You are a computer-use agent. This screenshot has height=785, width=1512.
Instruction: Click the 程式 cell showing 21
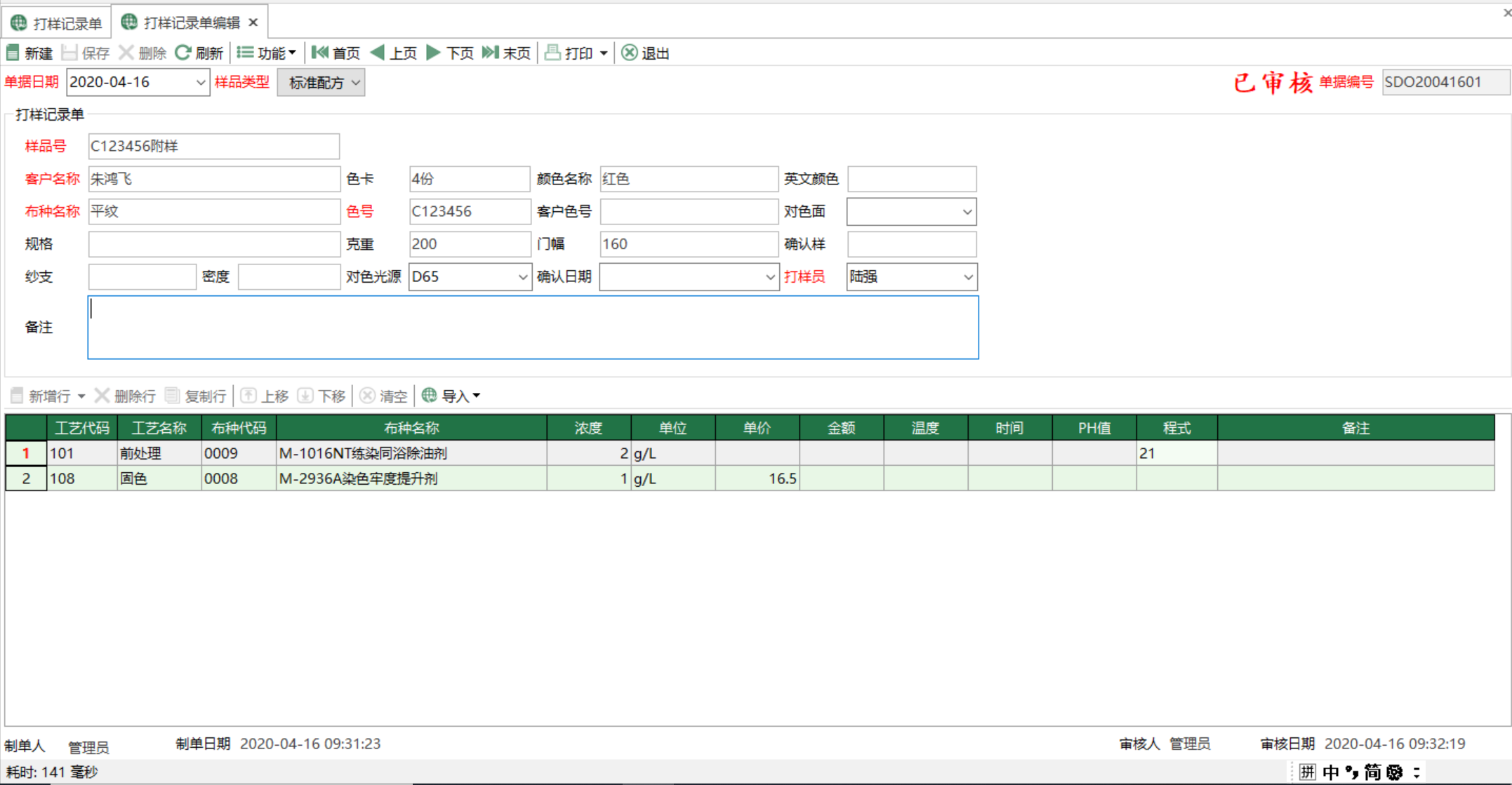(1176, 453)
